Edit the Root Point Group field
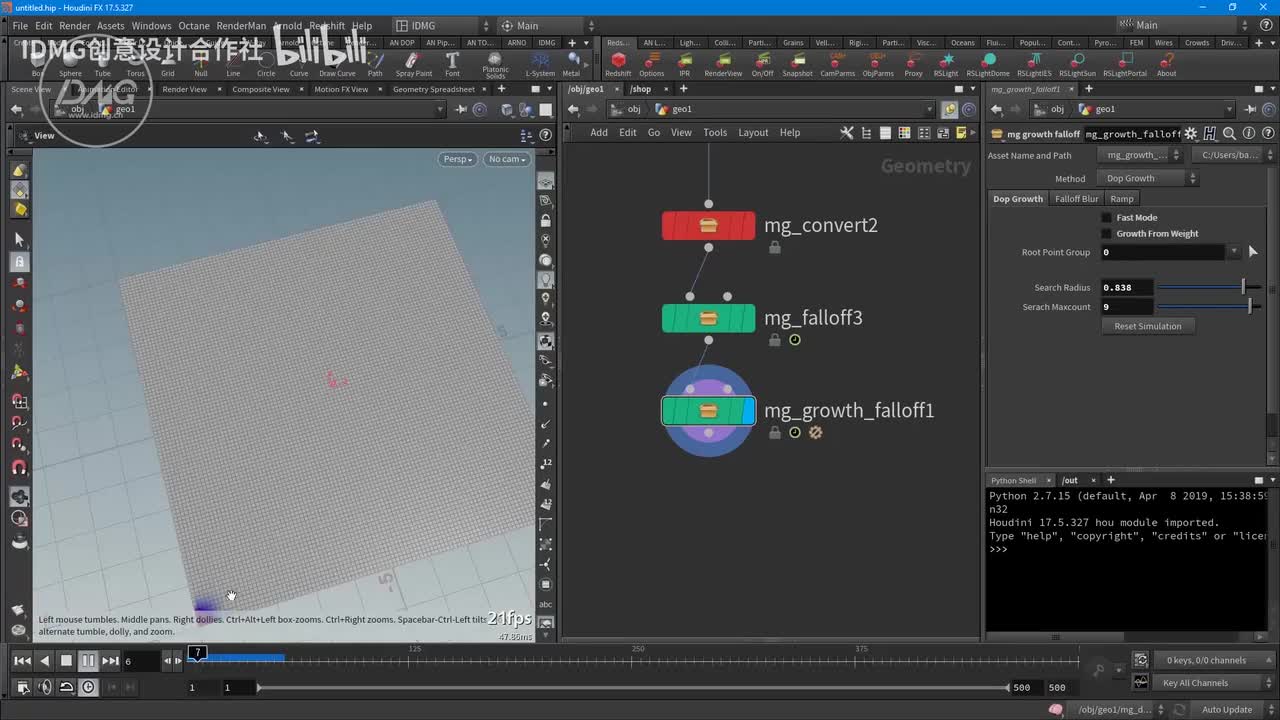Image resolution: width=1280 pixels, height=720 pixels. 1163,252
